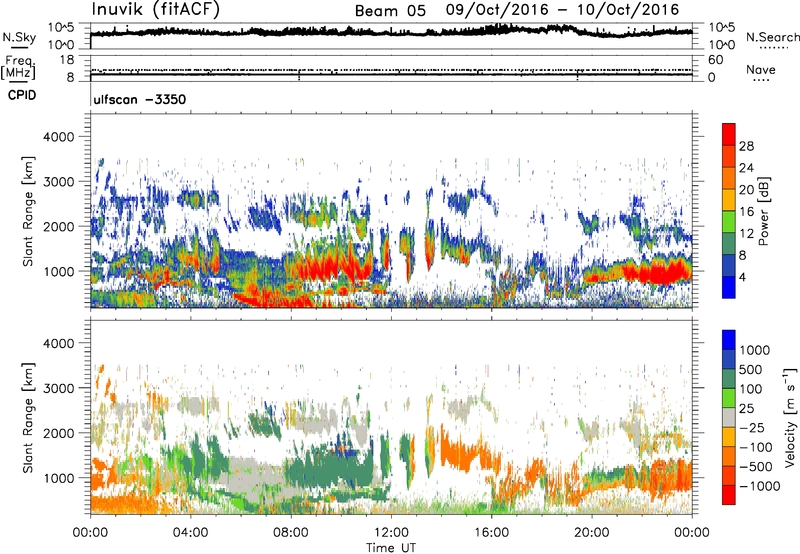Click the "Velocity [m s-1]" color bar title
The image size is (800, 554).
click(790, 417)
